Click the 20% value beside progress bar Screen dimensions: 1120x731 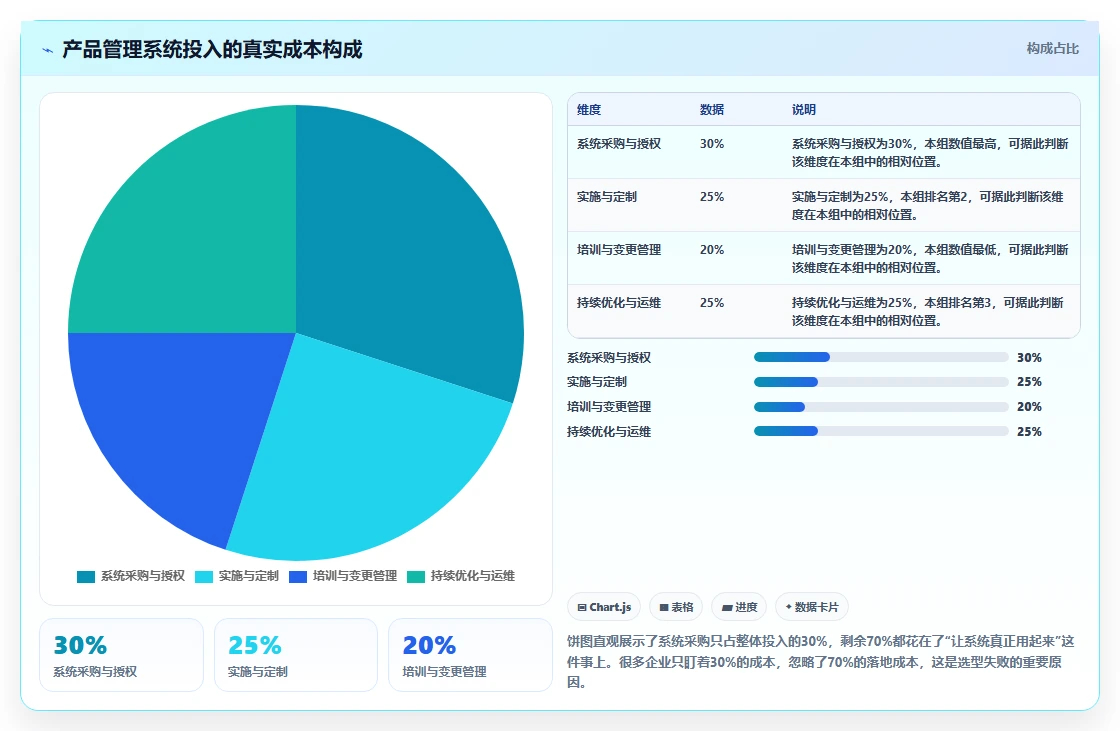[1029, 407]
